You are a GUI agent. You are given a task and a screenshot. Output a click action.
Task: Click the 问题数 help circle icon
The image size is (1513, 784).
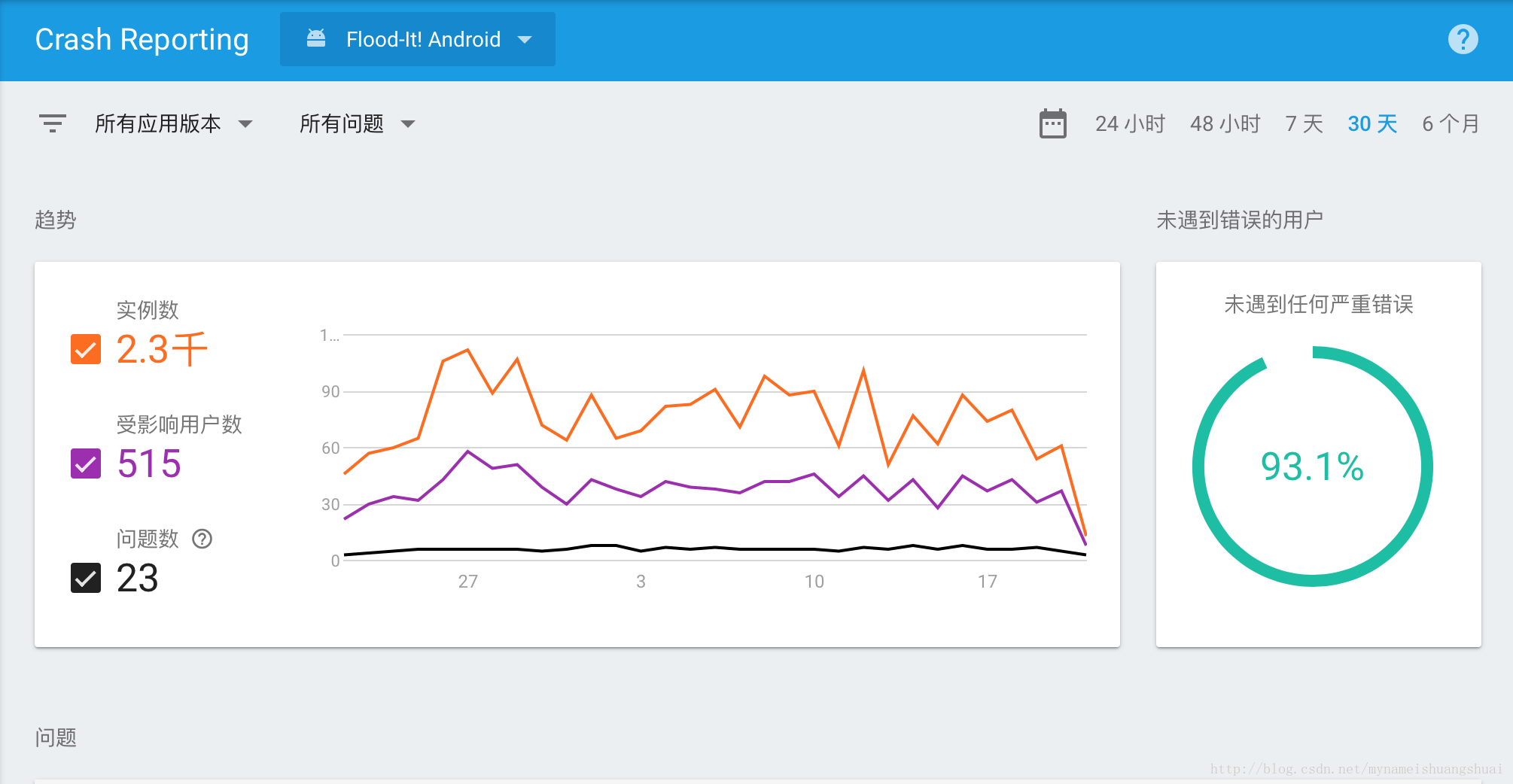pyautogui.click(x=202, y=539)
